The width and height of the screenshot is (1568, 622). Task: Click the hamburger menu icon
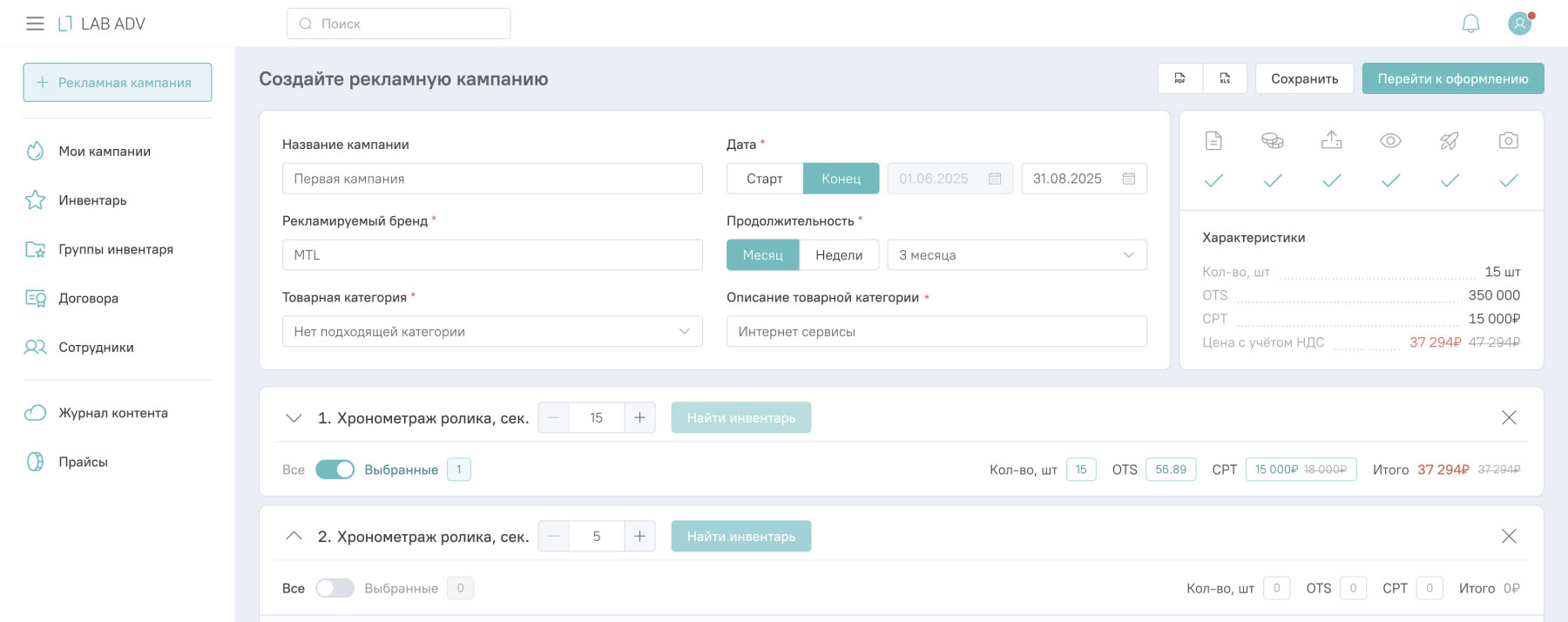point(35,24)
